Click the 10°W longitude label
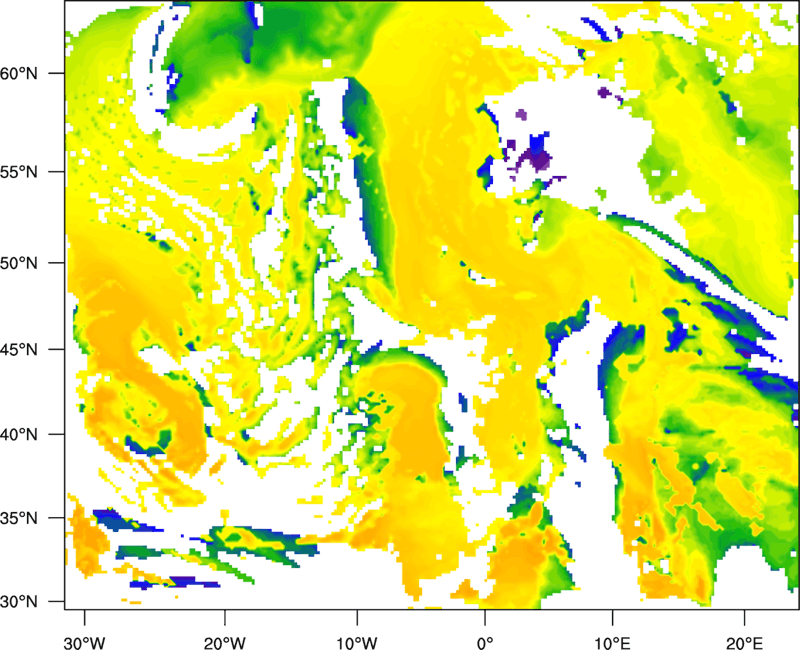 tap(357, 643)
